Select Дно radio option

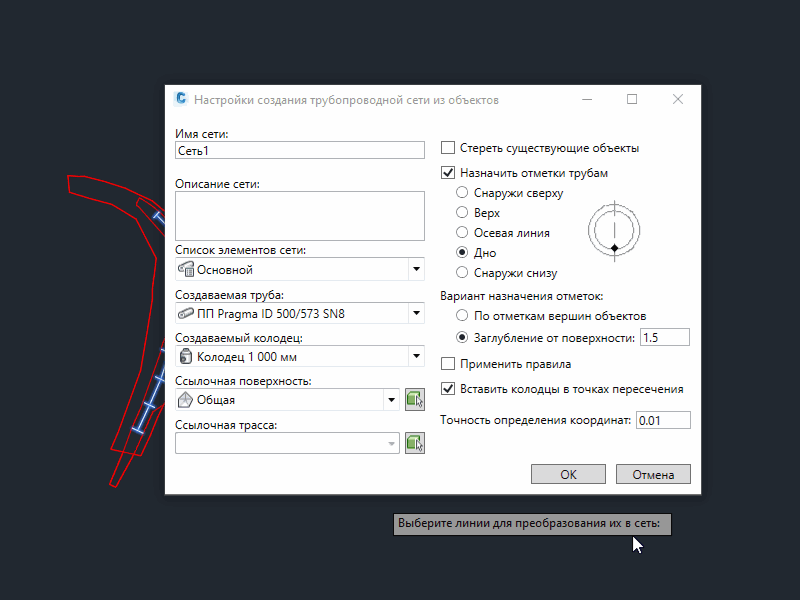click(x=462, y=252)
